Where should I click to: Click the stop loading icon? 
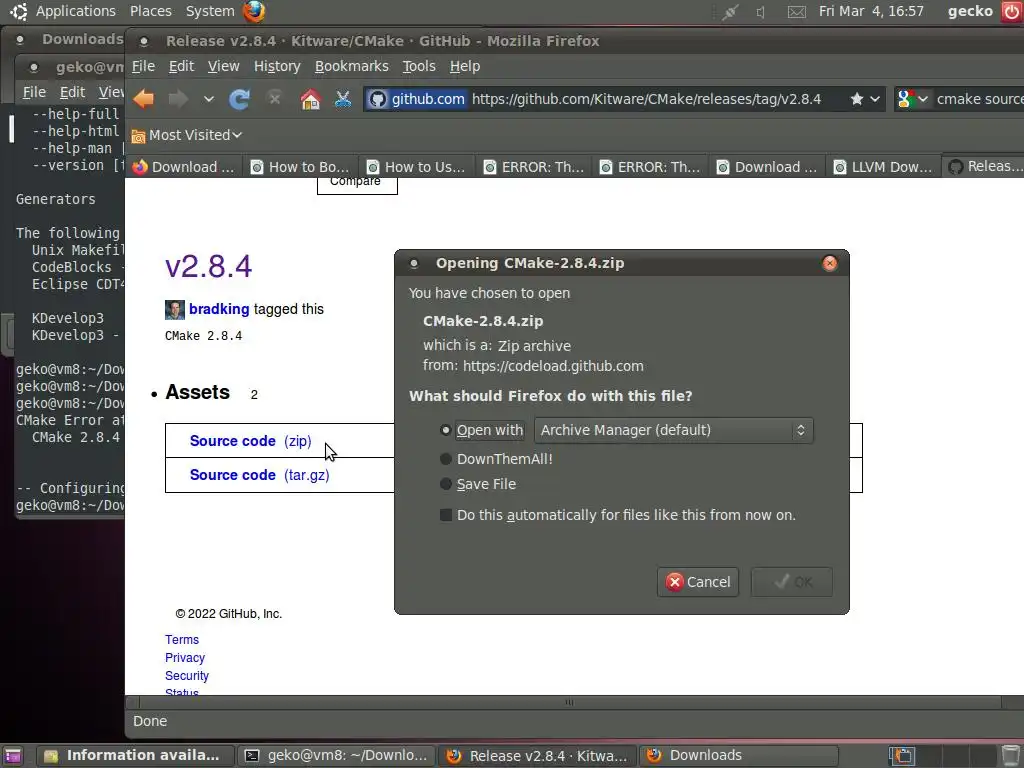(275, 99)
